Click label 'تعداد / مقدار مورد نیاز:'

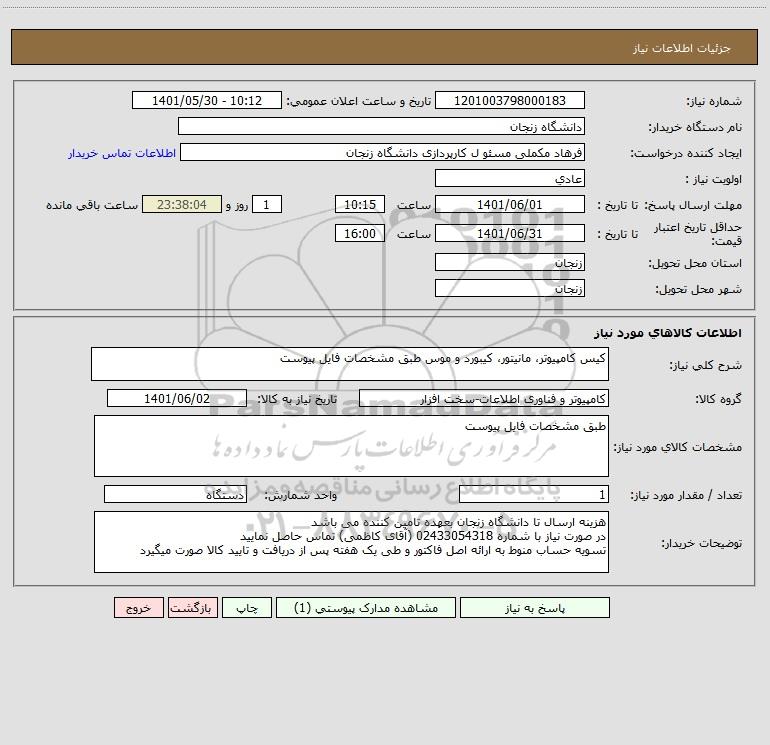click(x=686, y=496)
